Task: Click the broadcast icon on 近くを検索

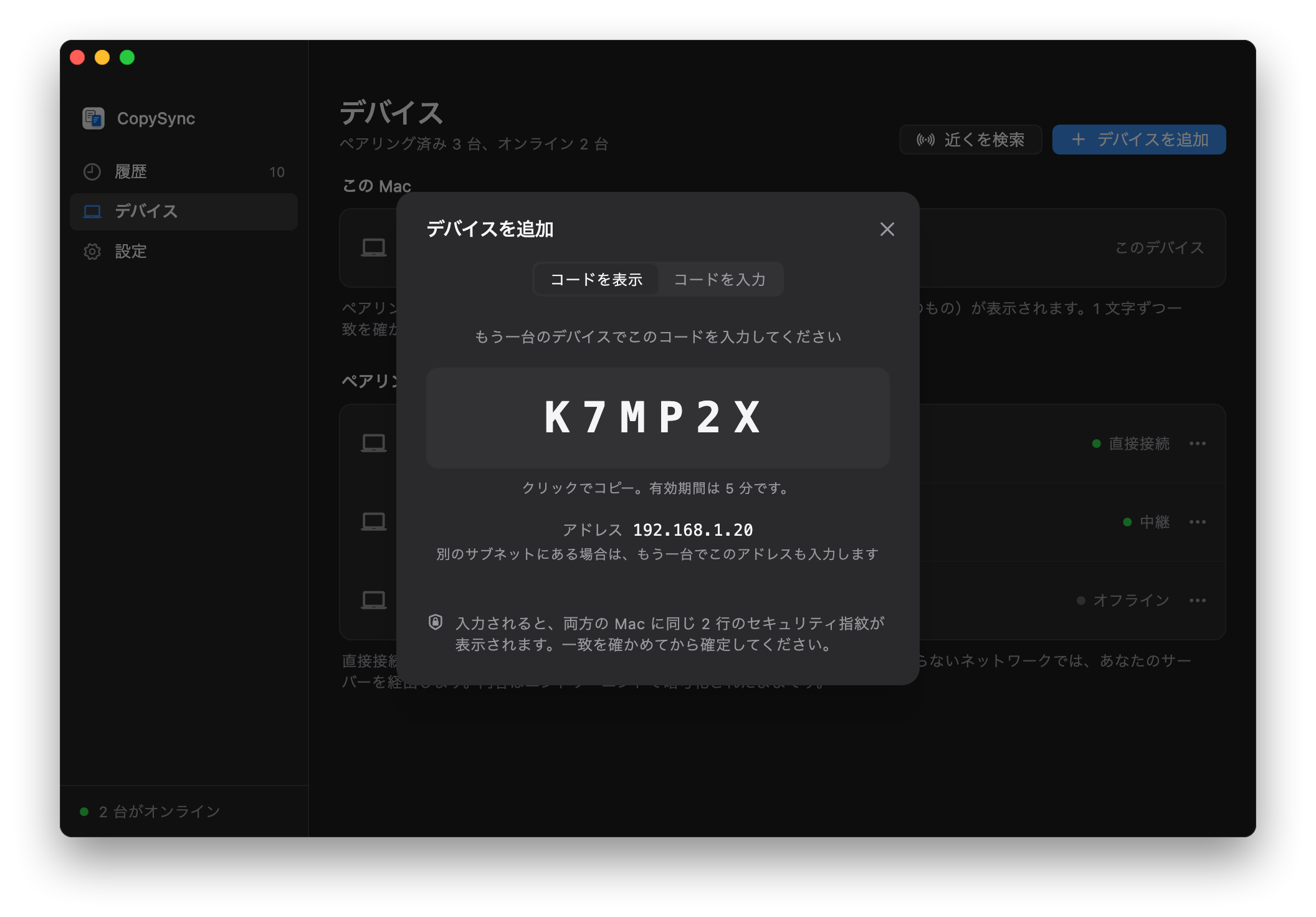Action: point(925,140)
